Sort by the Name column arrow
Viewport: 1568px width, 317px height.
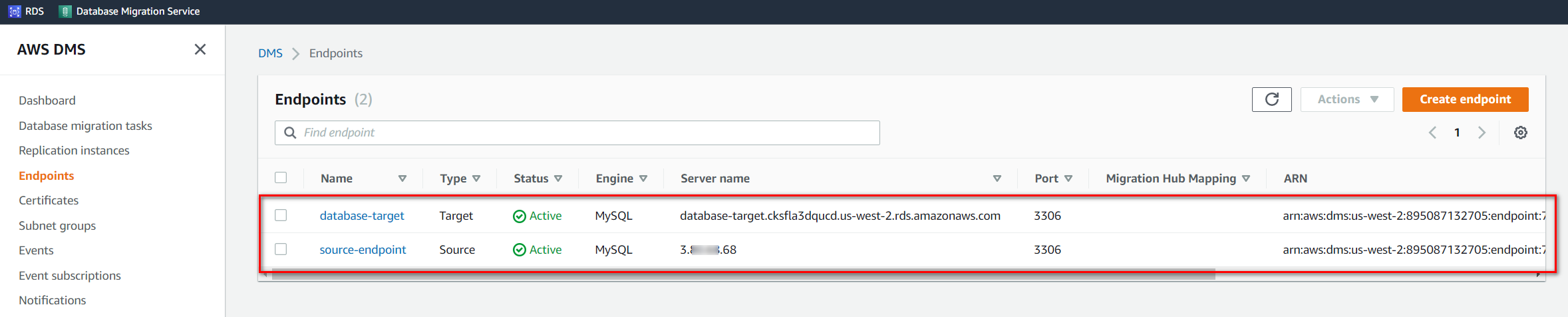click(x=402, y=178)
